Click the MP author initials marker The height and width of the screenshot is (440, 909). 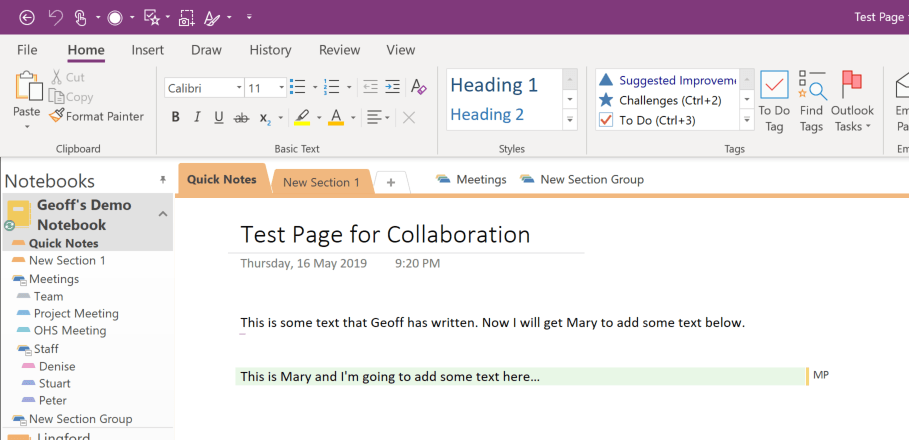821,375
